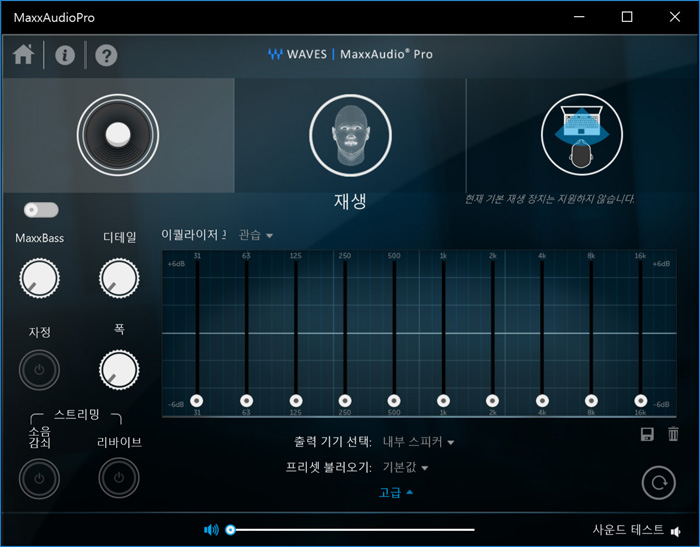Go to the home screen icon

[x=24, y=54]
